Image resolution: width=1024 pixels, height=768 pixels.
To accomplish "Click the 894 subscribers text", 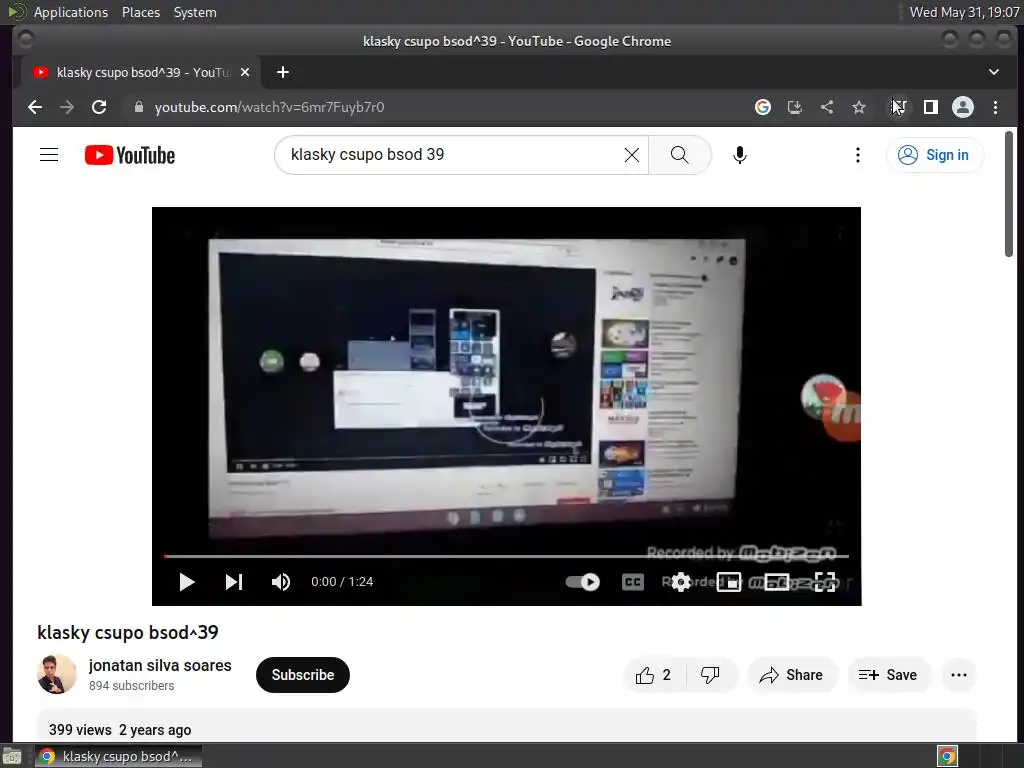I will 131,686.
